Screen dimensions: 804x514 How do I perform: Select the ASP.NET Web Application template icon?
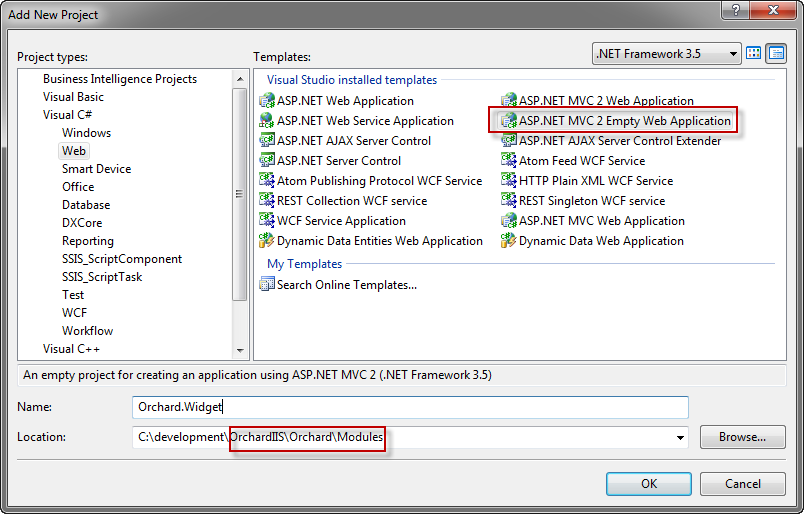pyautogui.click(x=267, y=101)
